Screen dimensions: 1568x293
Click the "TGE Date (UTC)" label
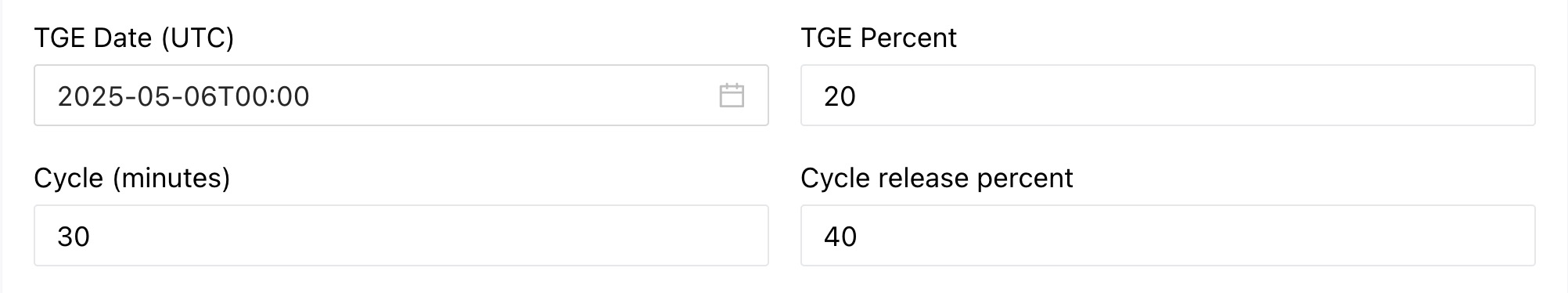click(x=134, y=38)
